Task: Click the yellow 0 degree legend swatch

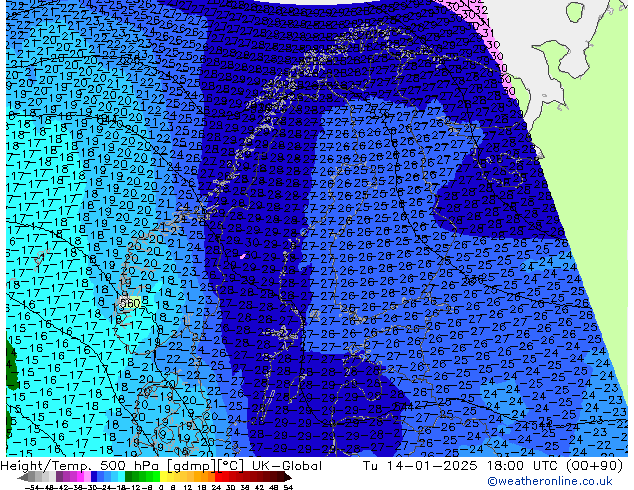Action: click(x=164, y=477)
